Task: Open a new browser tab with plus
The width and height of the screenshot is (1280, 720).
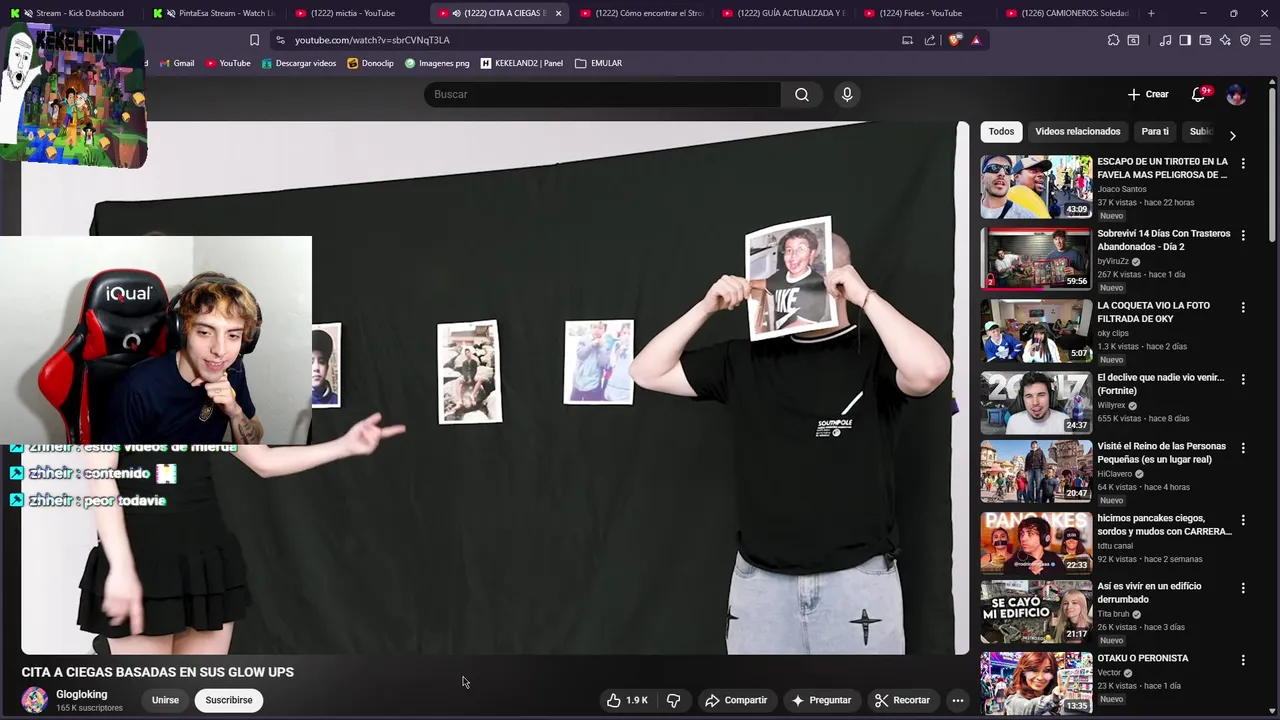Action: (1151, 13)
